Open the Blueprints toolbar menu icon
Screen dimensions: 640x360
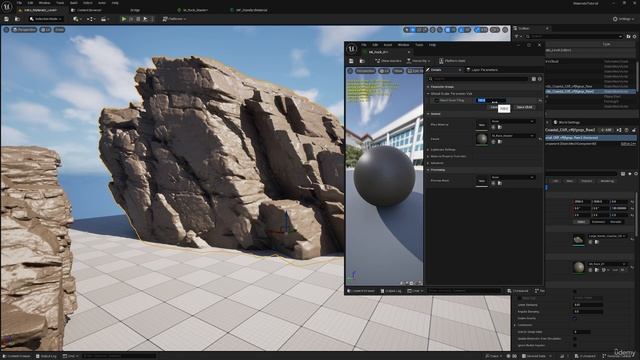click(x=90, y=19)
